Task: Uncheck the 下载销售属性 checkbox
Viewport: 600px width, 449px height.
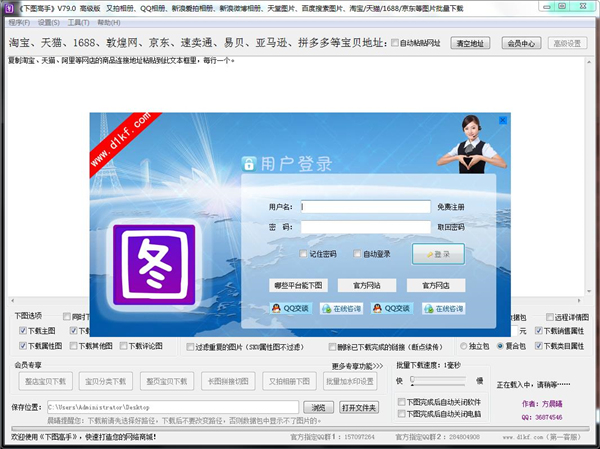Action: coord(538,330)
